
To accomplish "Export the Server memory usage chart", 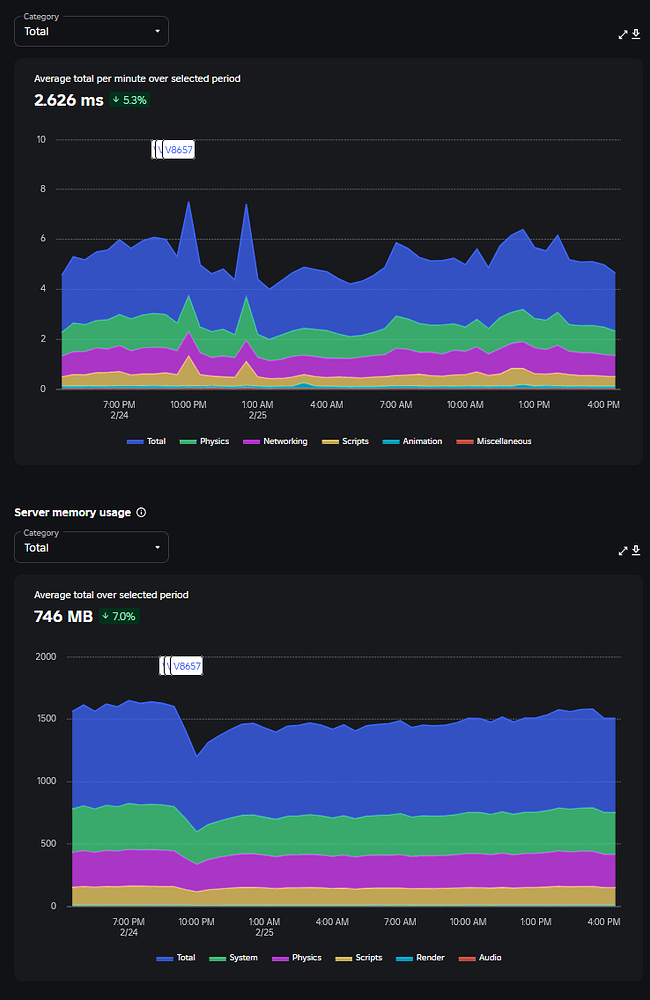I will [637, 551].
